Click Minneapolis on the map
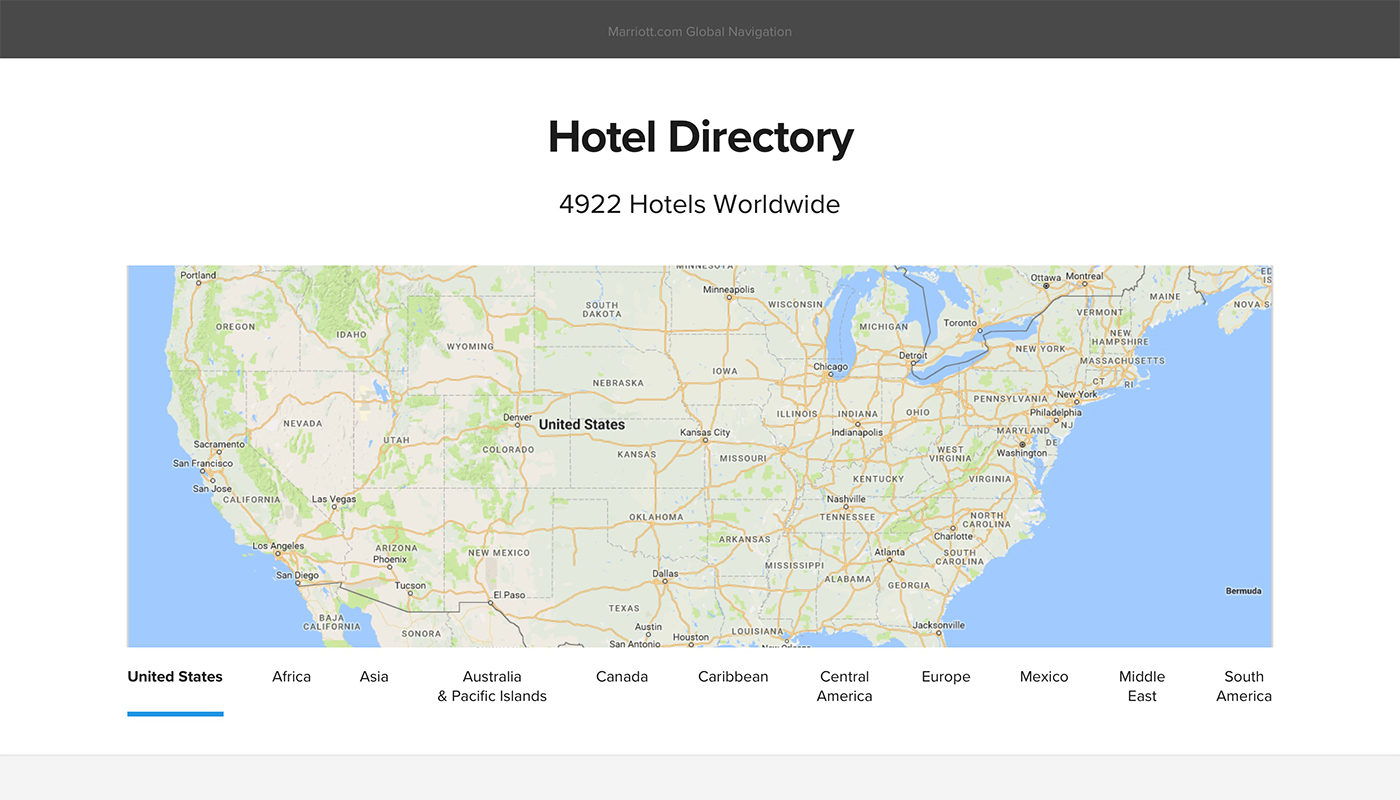 point(729,290)
